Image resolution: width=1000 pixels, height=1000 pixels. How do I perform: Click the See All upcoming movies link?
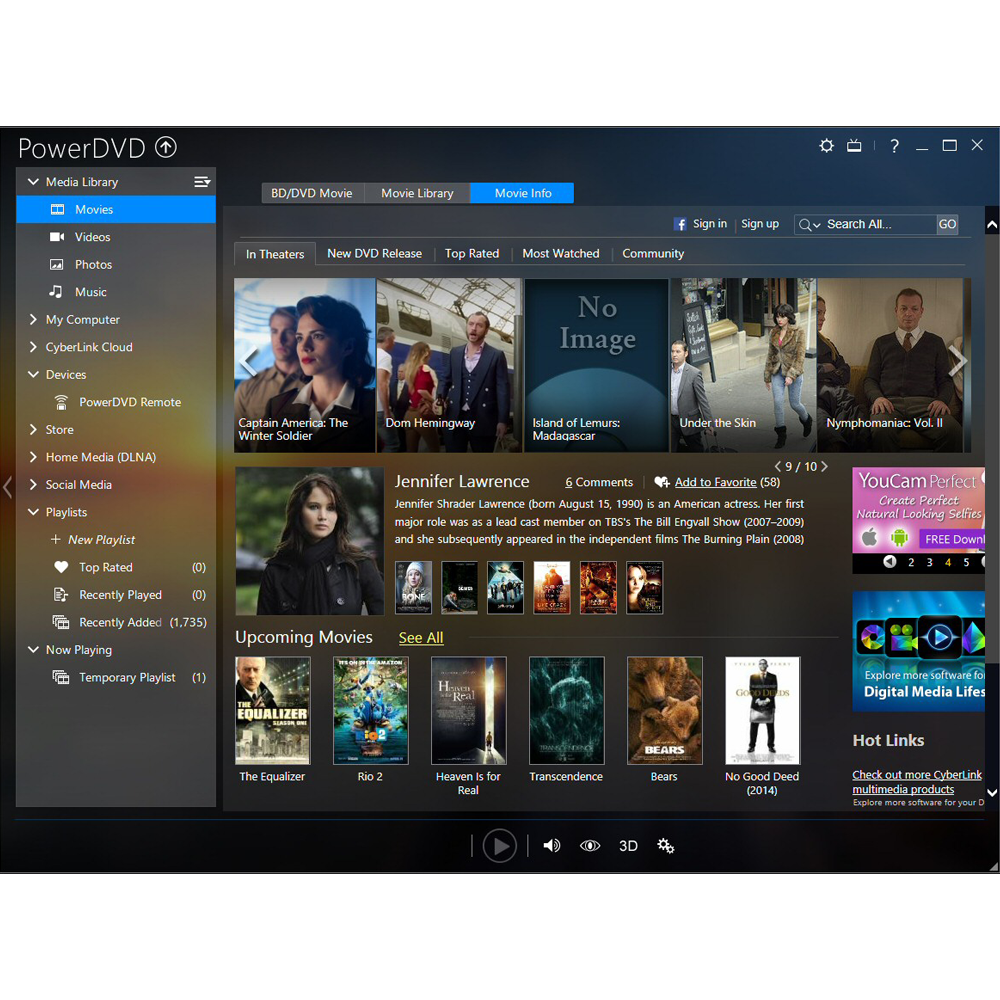(x=421, y=638)
